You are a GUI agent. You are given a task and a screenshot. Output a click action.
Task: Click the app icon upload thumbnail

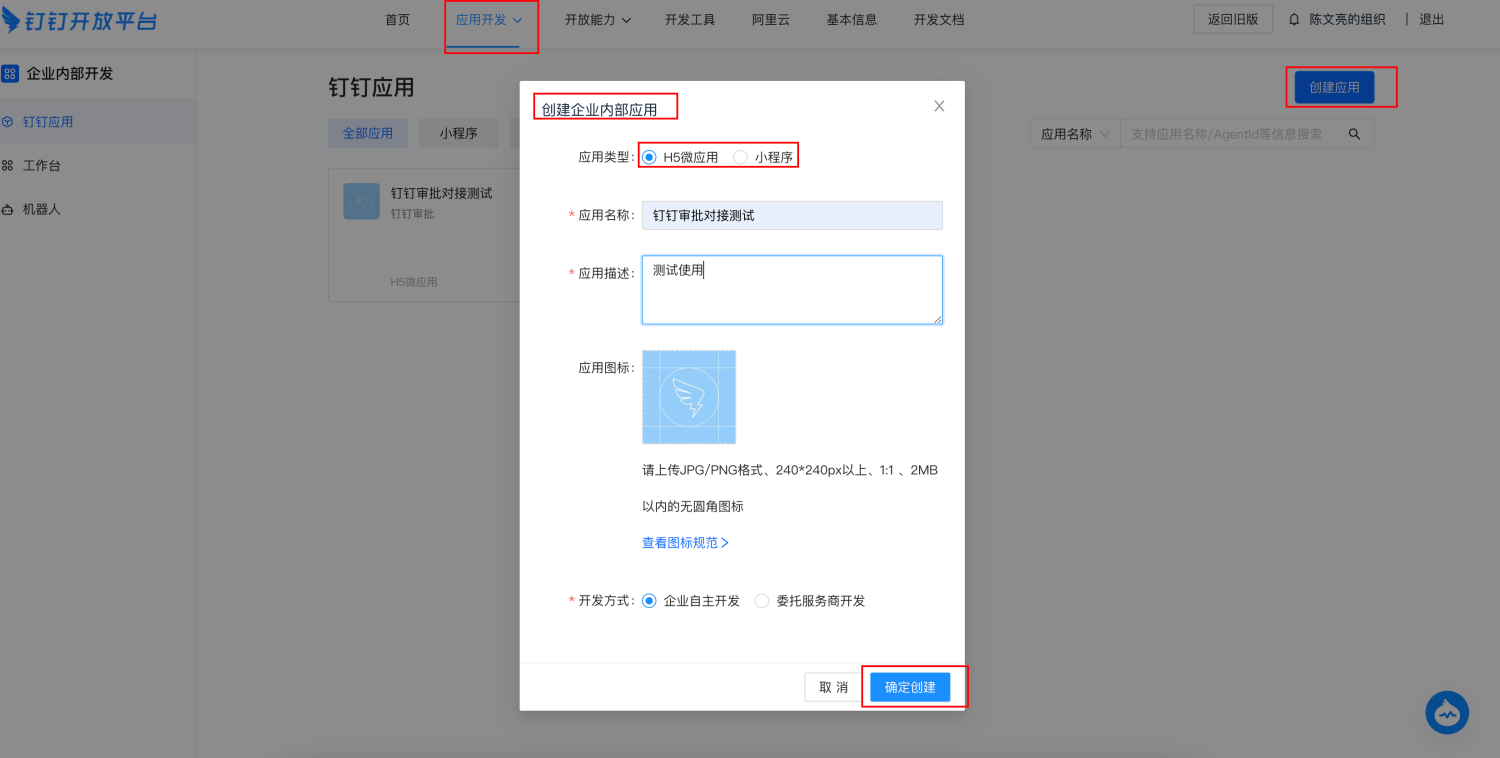[689, 397]
